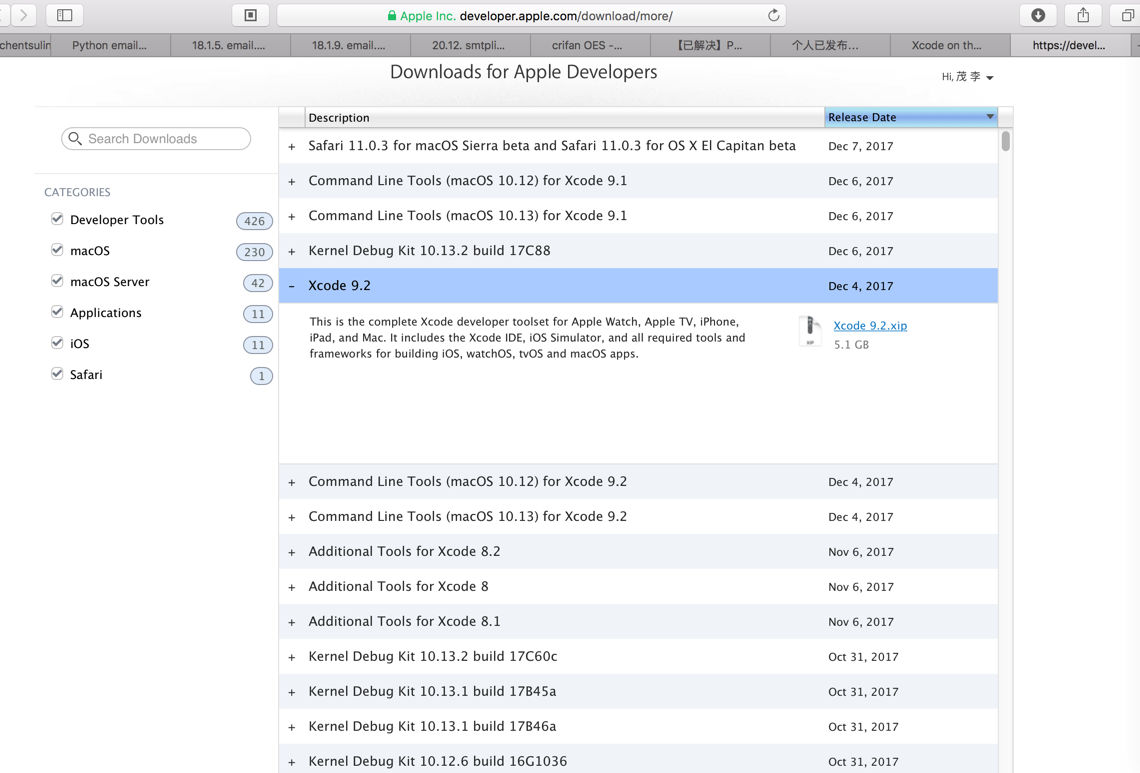Expand Kernel Debug Kit 10.13.2 build 17C88
Image resolution: width=1140 pixels, height=773 pixels.
pyautogui.click(x=292, y=252)
